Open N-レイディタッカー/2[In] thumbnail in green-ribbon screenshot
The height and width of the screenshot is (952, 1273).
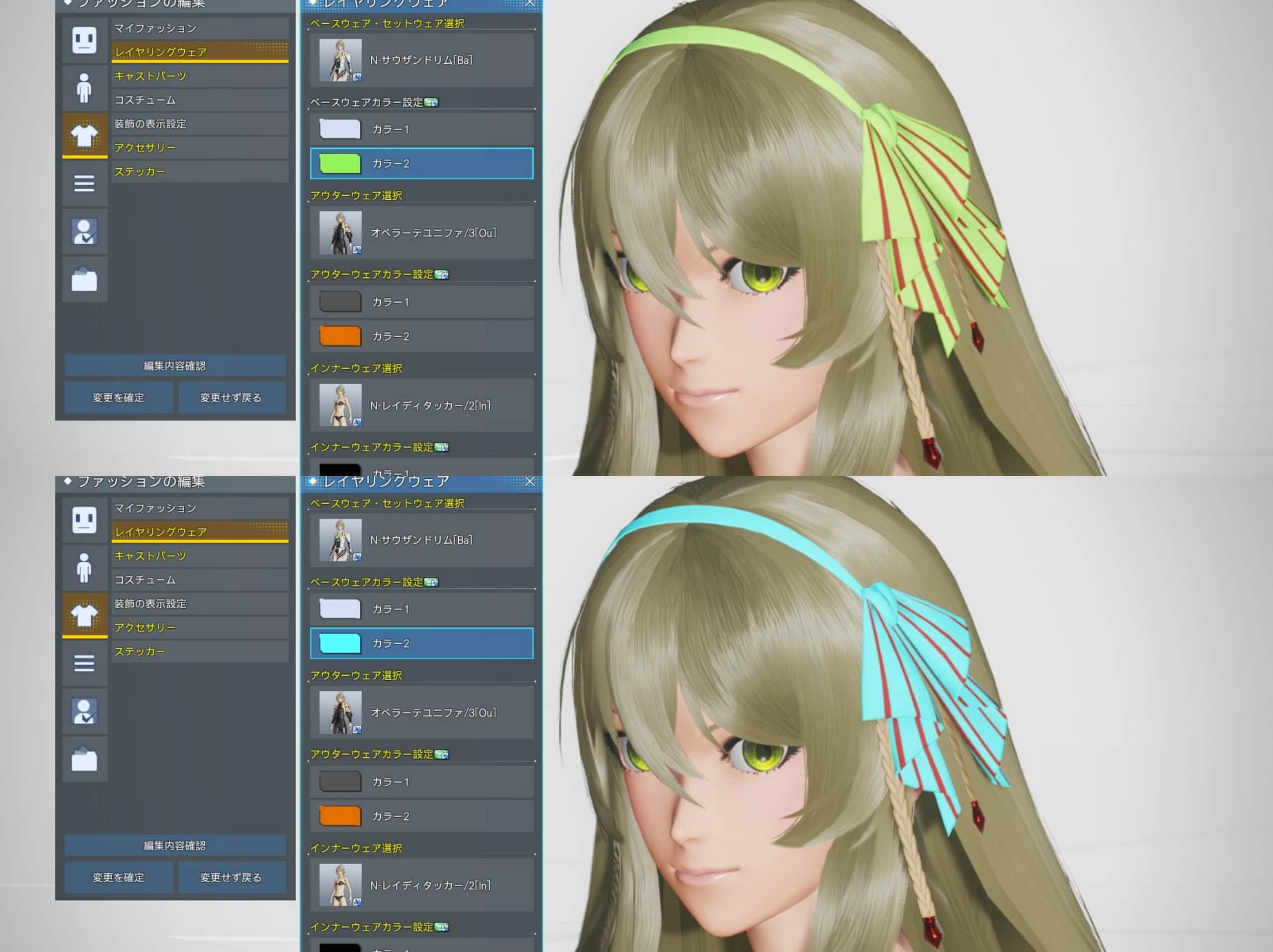pos(340,405)
